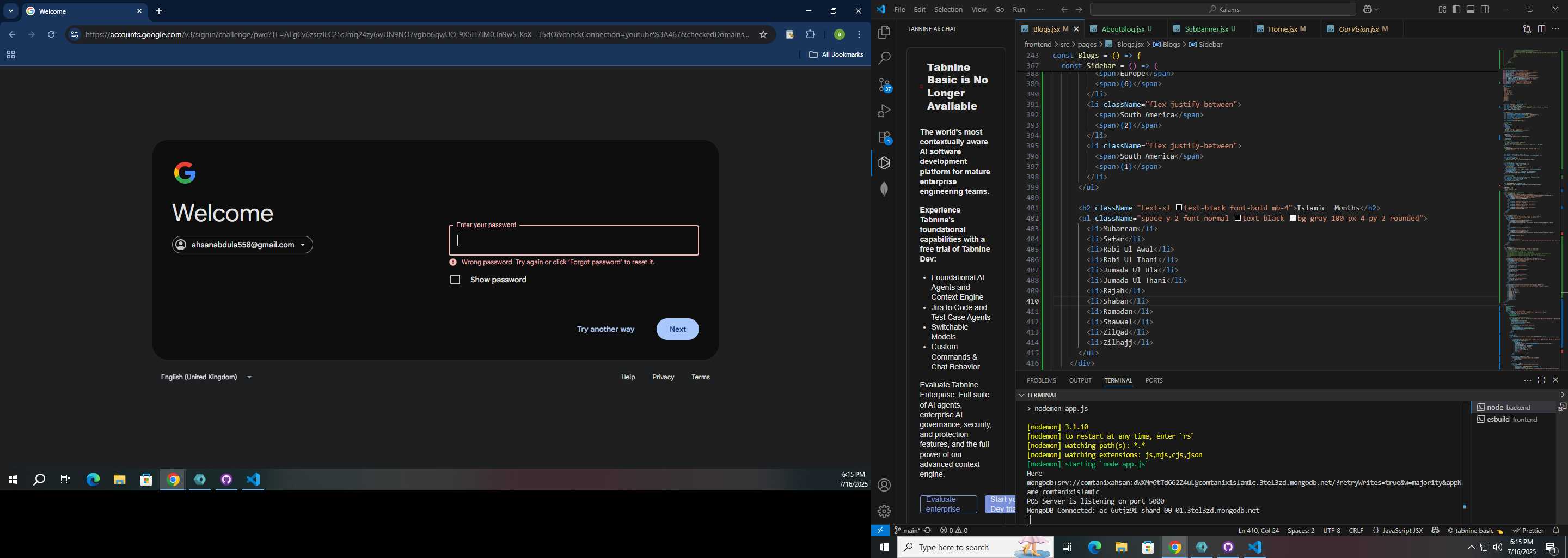Collapse the TERMINAL section chevron
1568x558 pixels.
point(1021,396)
